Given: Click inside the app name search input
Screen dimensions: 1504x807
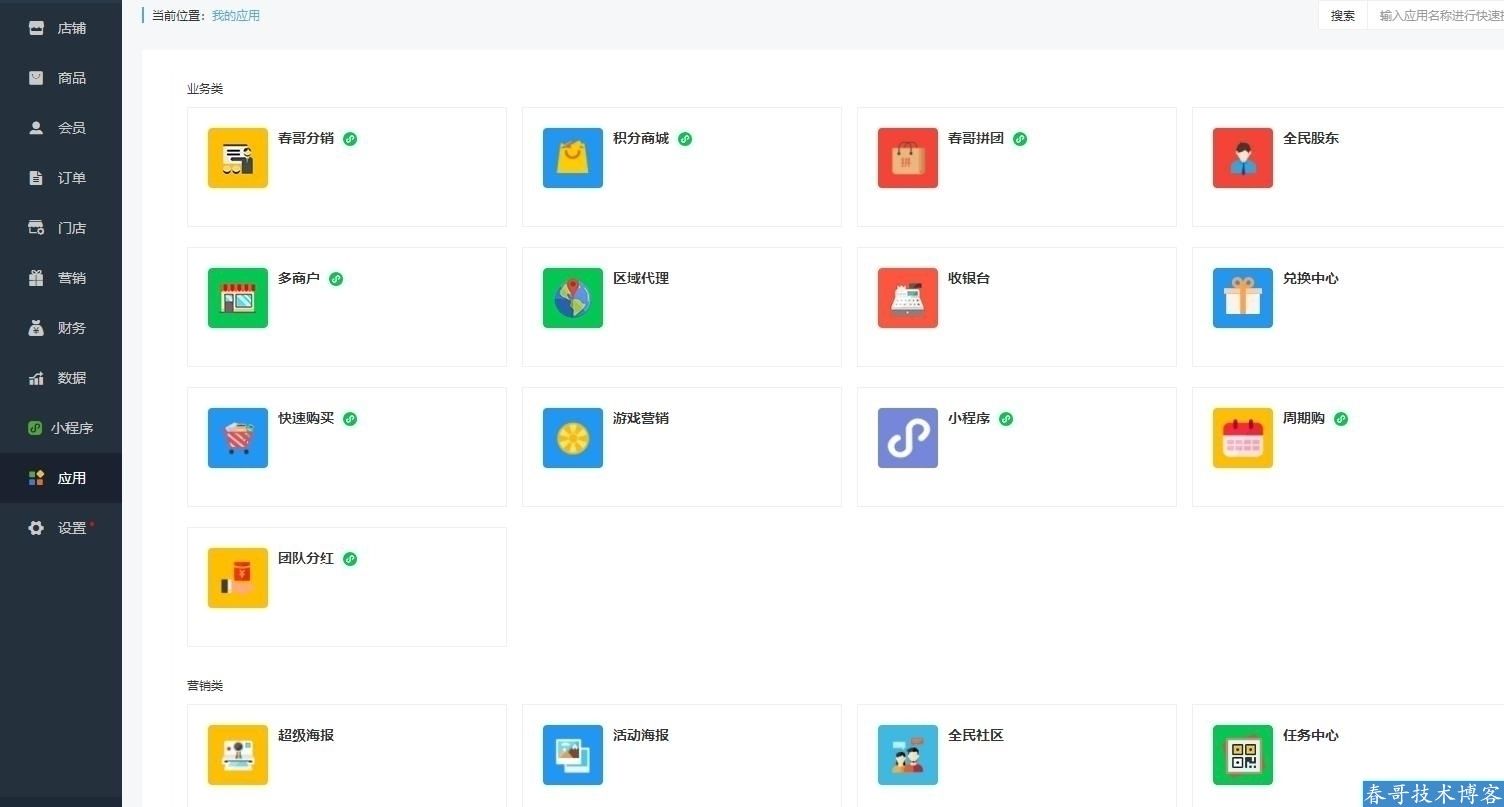Looking at the screenshot, I should 1440,15.
